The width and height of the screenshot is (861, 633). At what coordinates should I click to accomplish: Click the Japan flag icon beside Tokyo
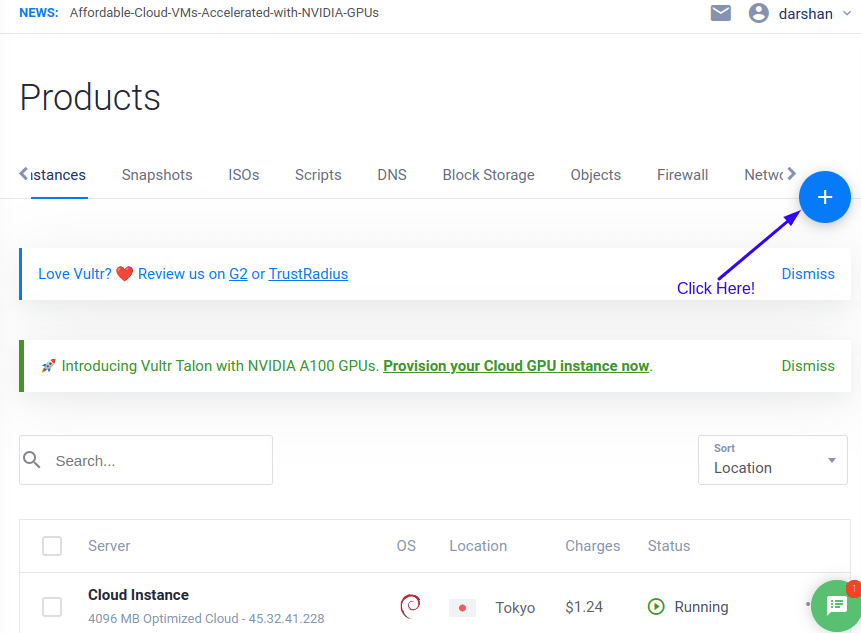tap(462, 608)
